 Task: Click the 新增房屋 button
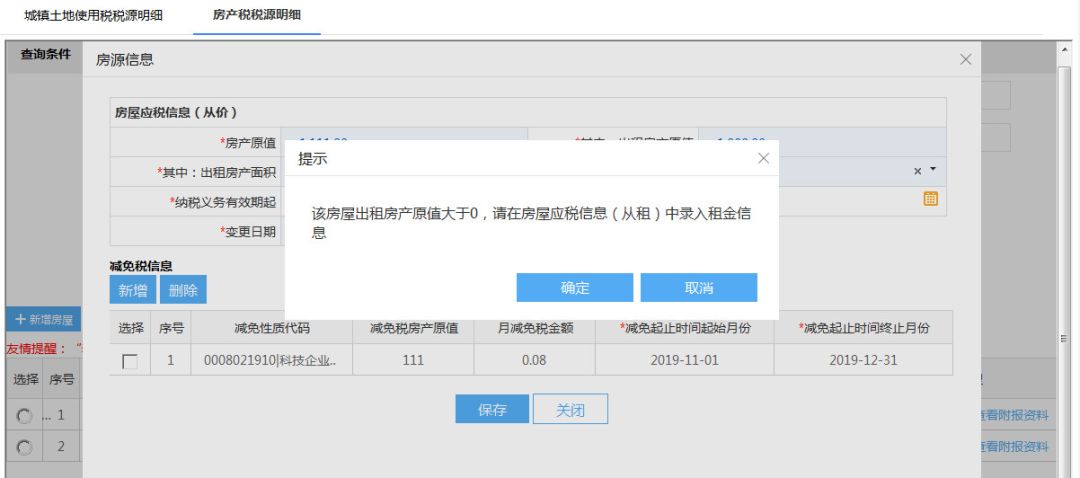[x=44, y=320]
